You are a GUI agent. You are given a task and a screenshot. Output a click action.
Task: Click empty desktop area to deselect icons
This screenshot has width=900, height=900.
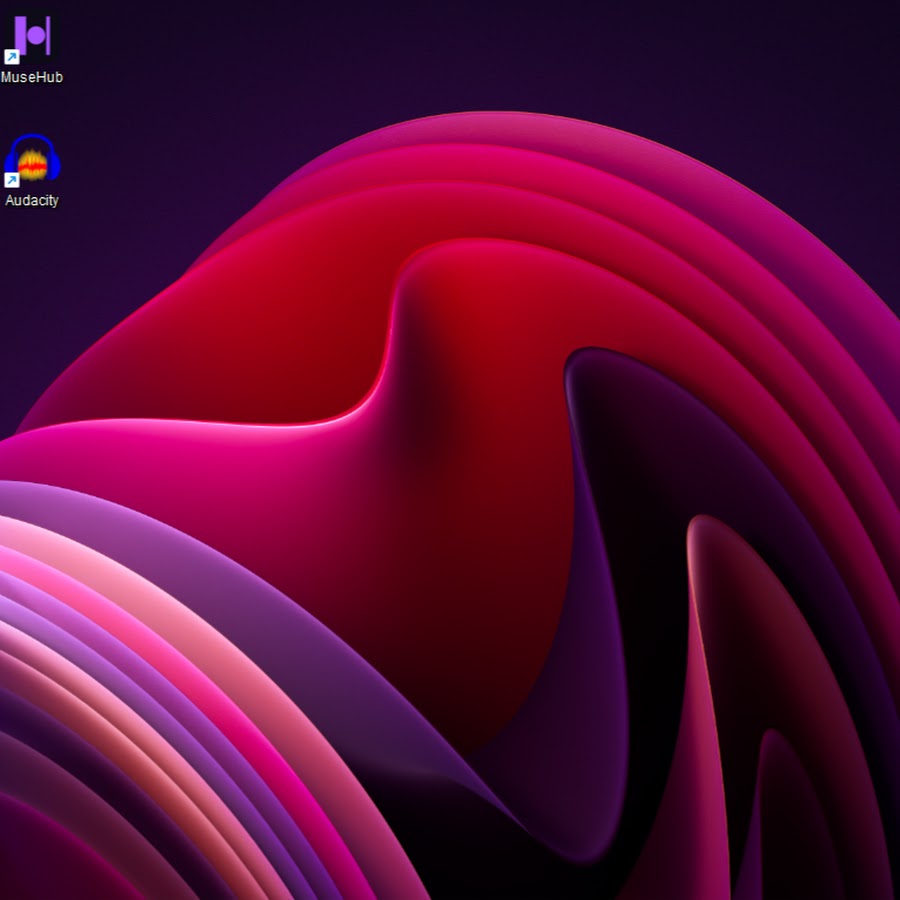[300, 60]
